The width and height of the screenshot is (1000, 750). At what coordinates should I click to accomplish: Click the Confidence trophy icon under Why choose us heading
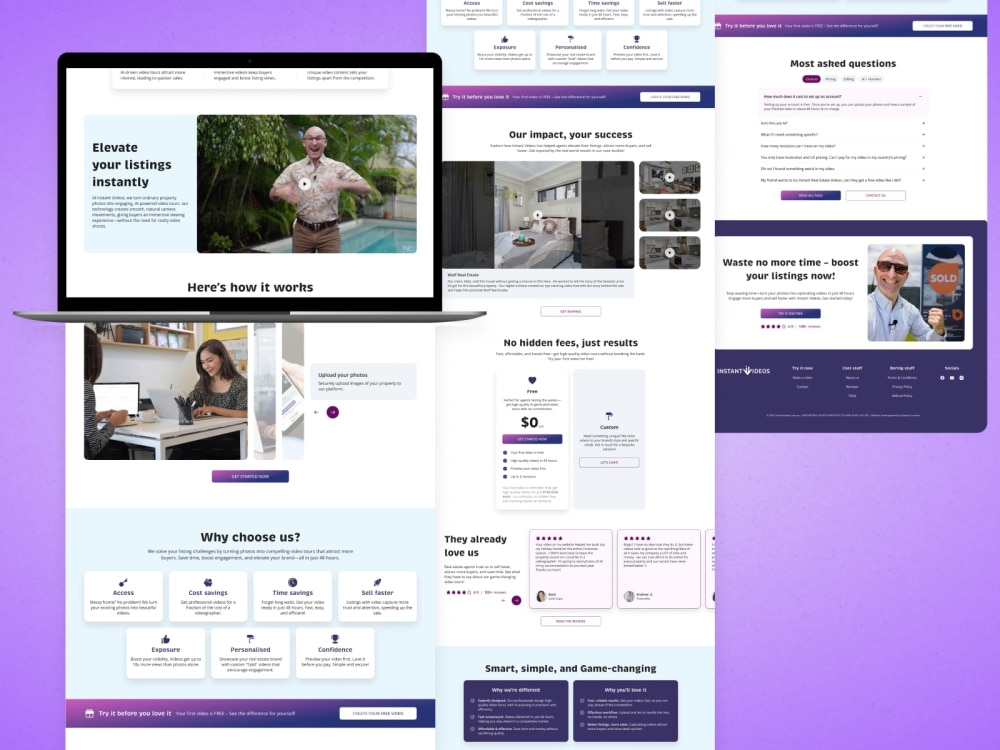[x=335, y=639]
